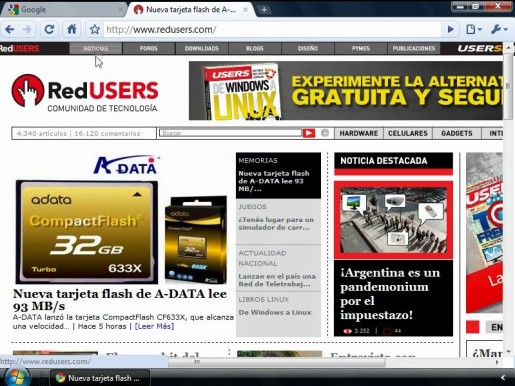Image resolution: width=515 pixels, height=386 pixels.
Task: Open the DOWNLOADS menu item
Action: click(202, 48)
